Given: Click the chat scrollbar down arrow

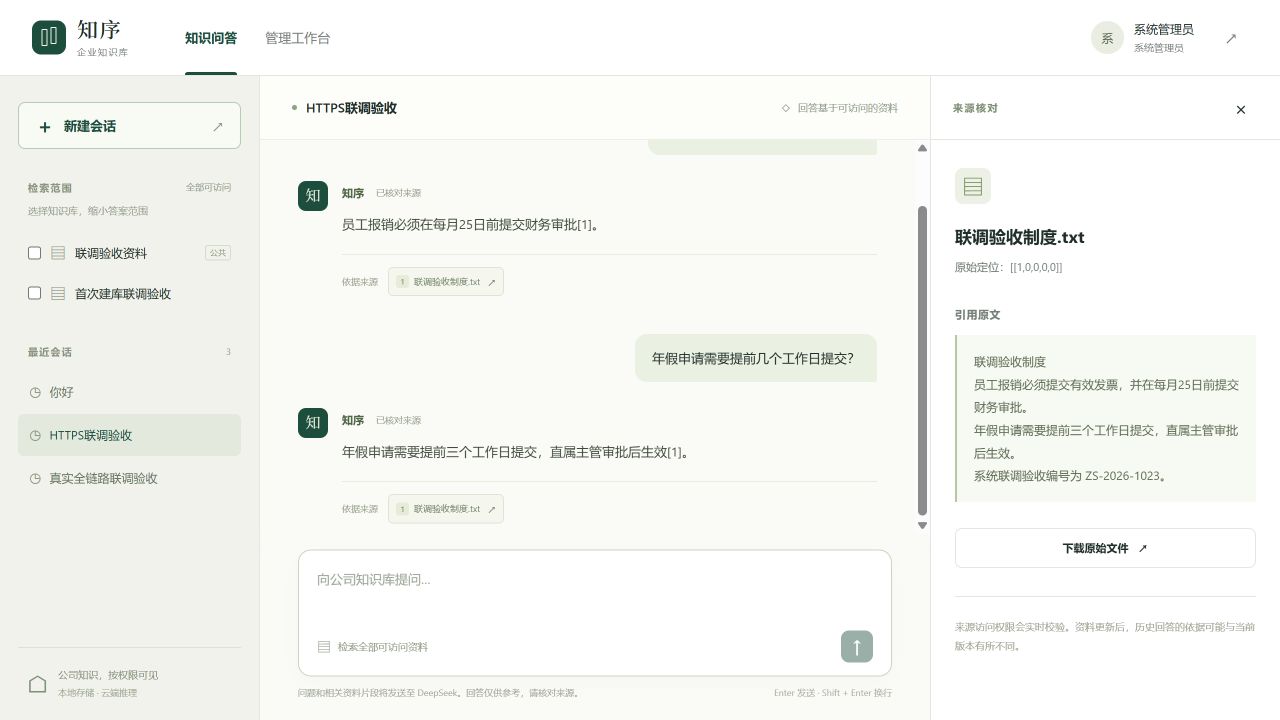Looking at the screenshot, I should coord(922,525).
